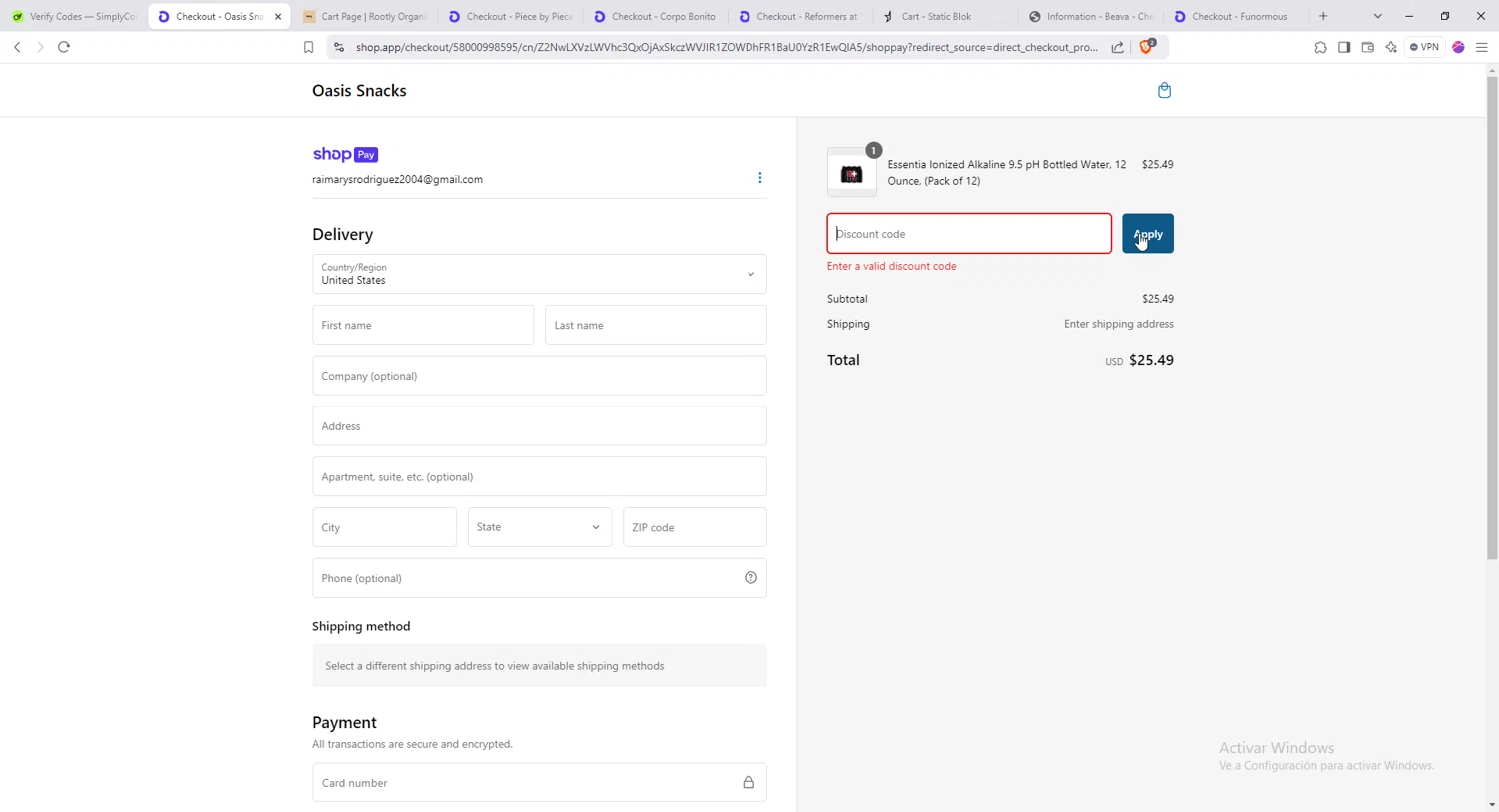Viewport: 1499px width, 812px height.
Task: Apply the discount code
Action: pos(1148,234)
